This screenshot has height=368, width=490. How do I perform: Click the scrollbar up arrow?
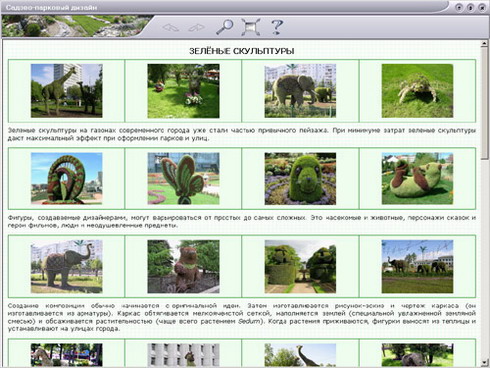(484, 43)
